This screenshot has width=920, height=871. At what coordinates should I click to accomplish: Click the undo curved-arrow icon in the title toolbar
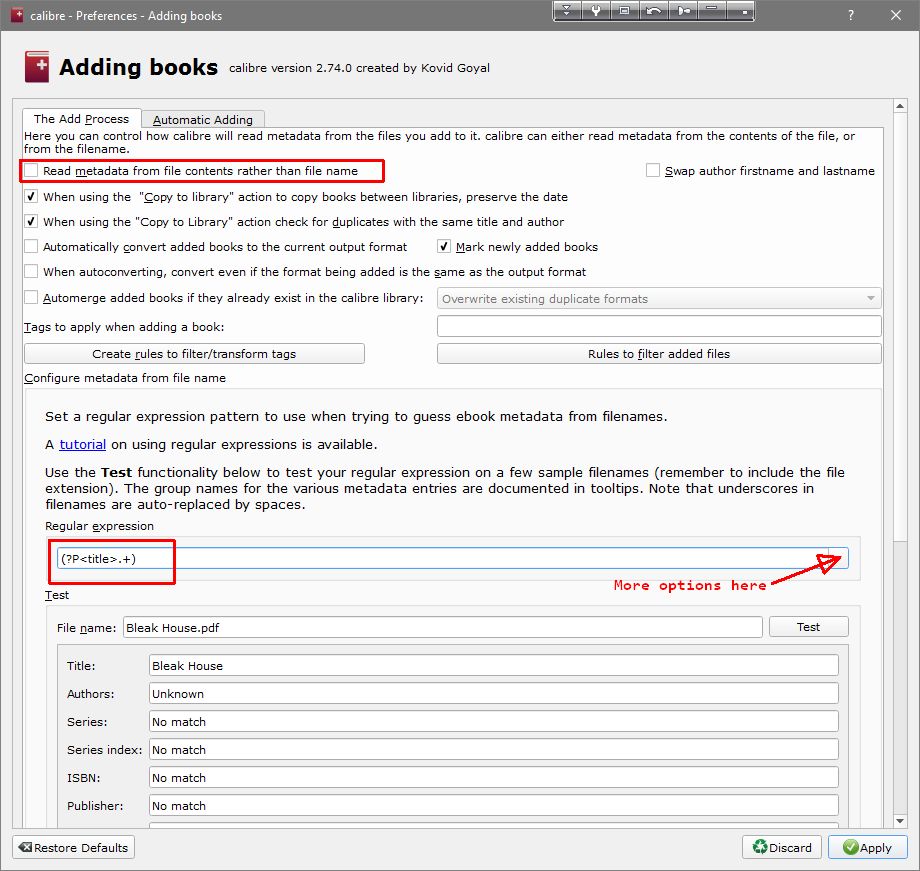654,11
